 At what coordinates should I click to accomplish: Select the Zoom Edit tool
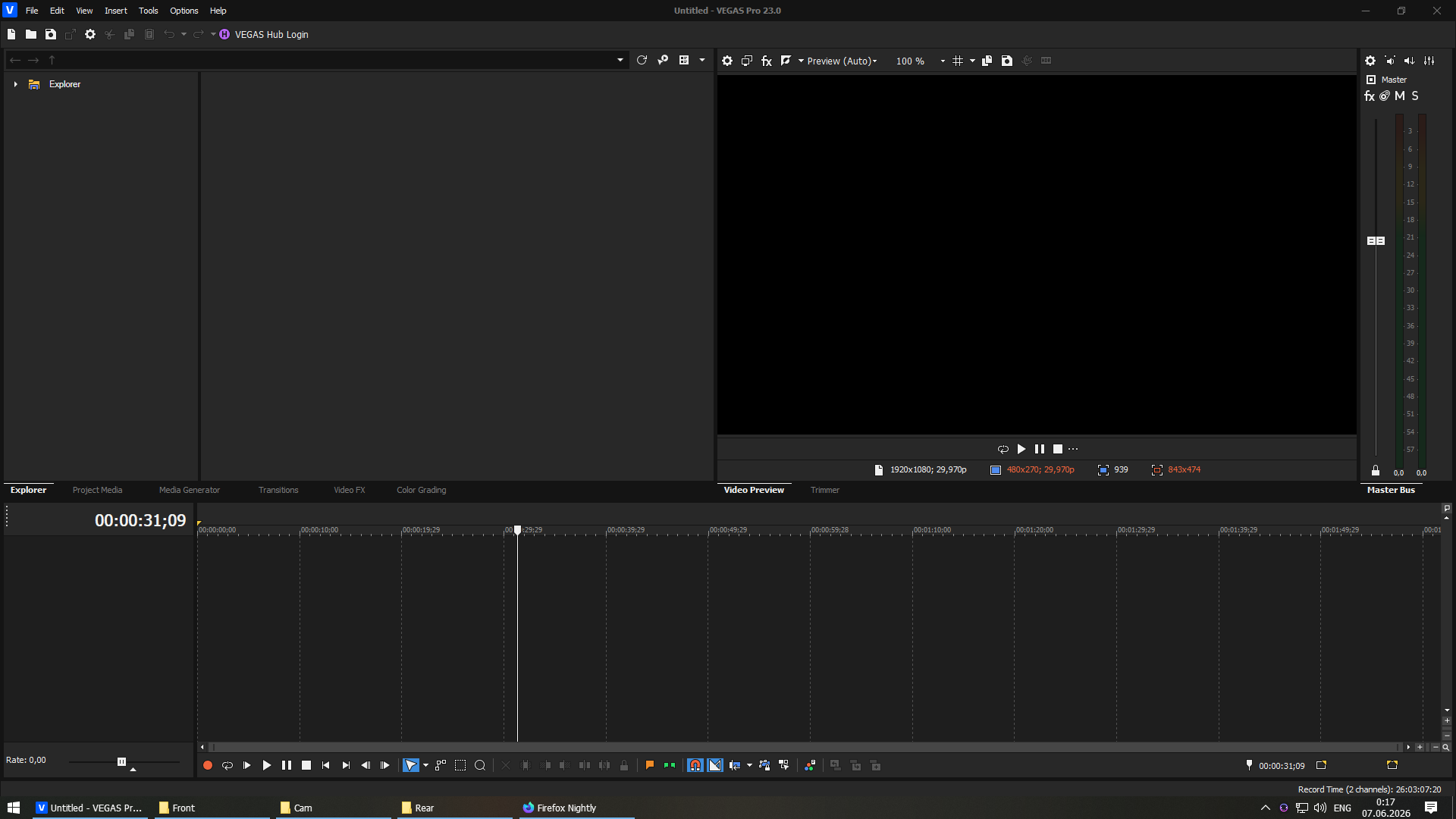click(x=480, y=765)
